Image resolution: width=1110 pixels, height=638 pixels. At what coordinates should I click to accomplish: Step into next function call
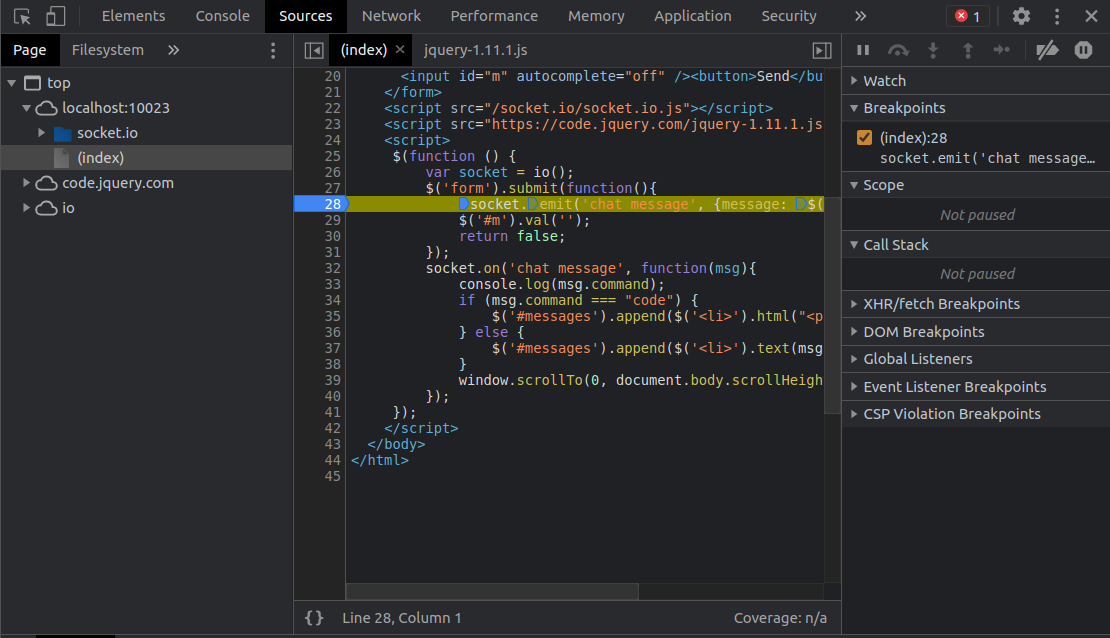click(x=933, y=50)
